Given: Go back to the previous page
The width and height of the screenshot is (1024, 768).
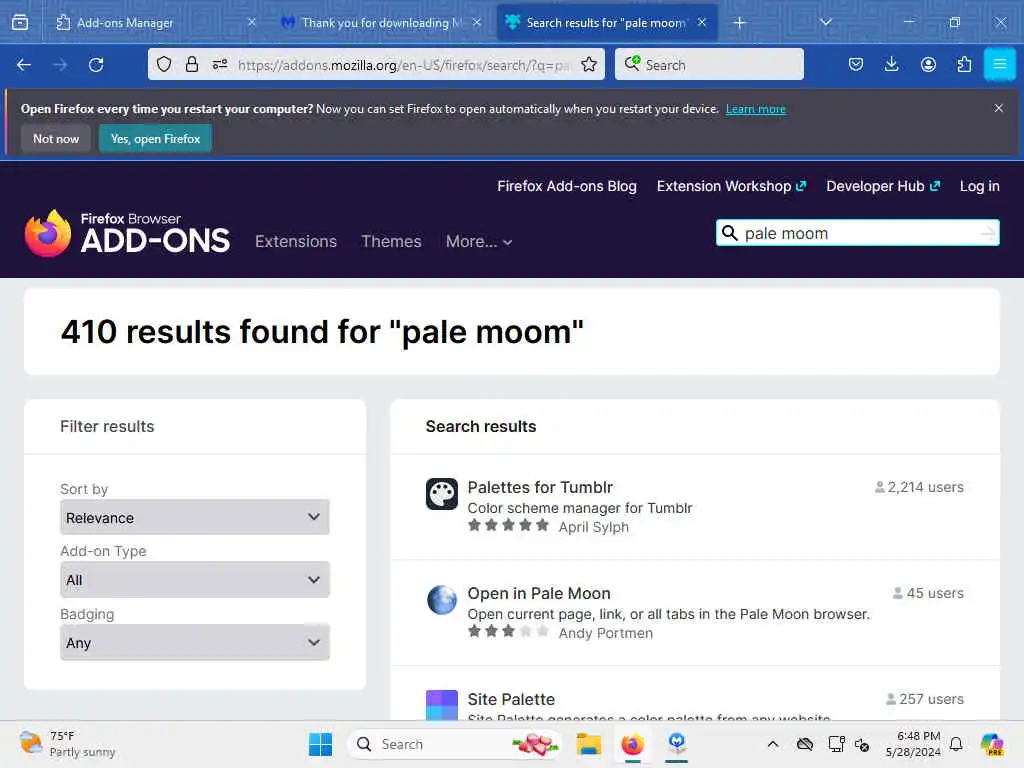Looking at the screenshot, I should pyautogui.click(x=24, y=65).
